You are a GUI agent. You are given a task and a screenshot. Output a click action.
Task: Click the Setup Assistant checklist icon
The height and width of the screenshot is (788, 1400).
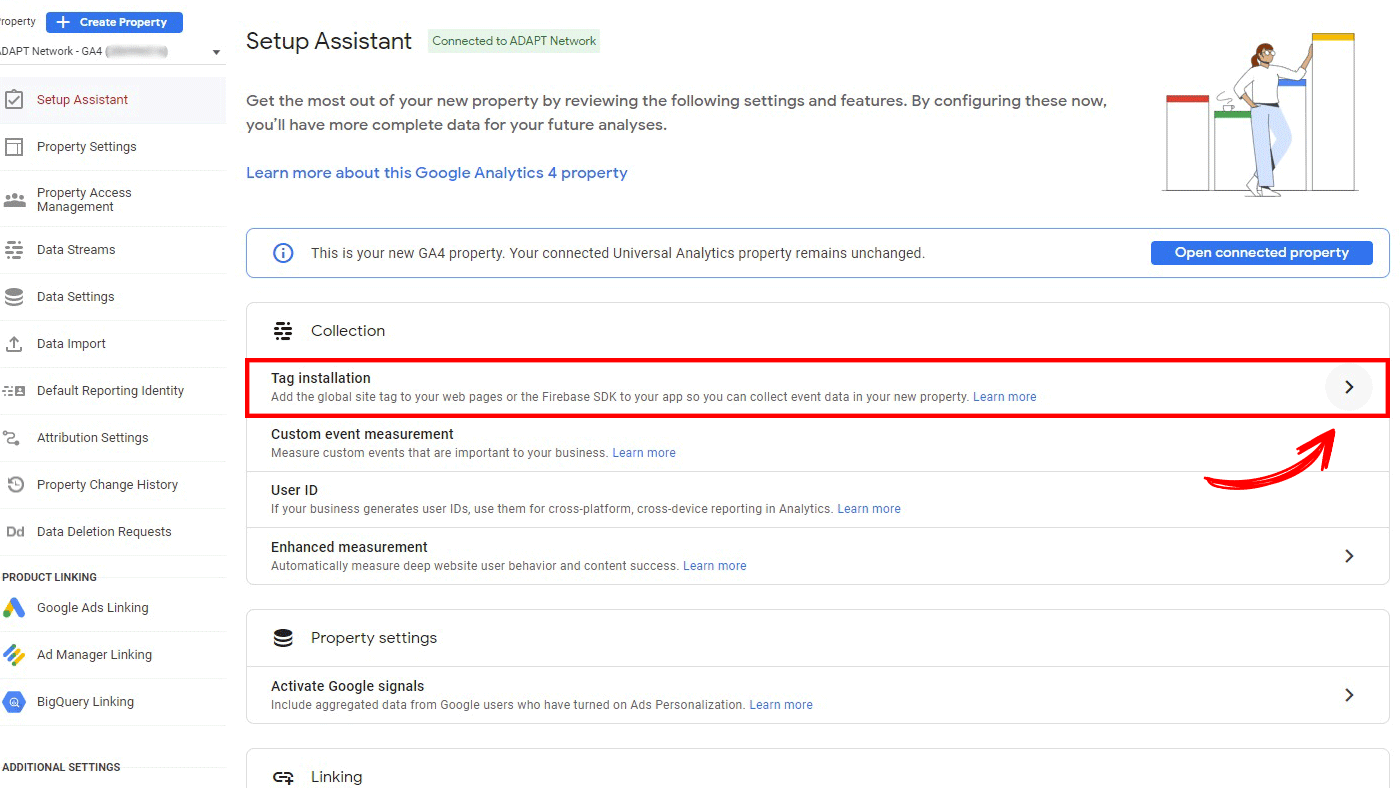pyautogui.click(x=14, y=100)
